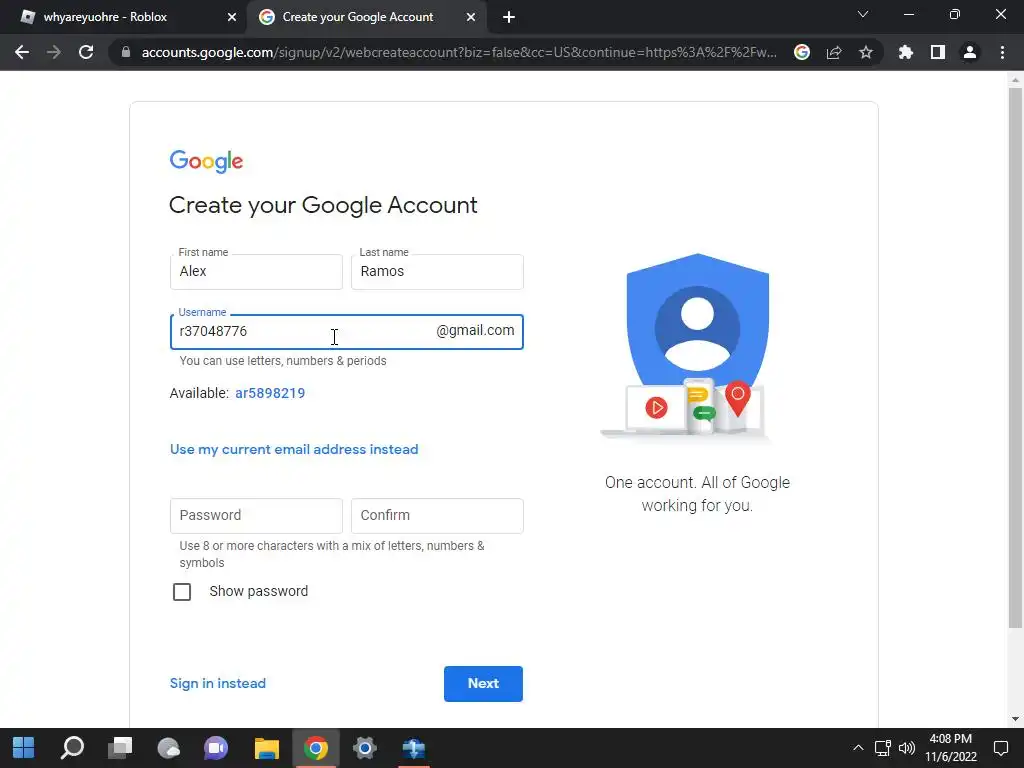This screenshot has width=1024, height=768.
Task: Select the Create your Google Account tab
Action: [x=366, y=17]
